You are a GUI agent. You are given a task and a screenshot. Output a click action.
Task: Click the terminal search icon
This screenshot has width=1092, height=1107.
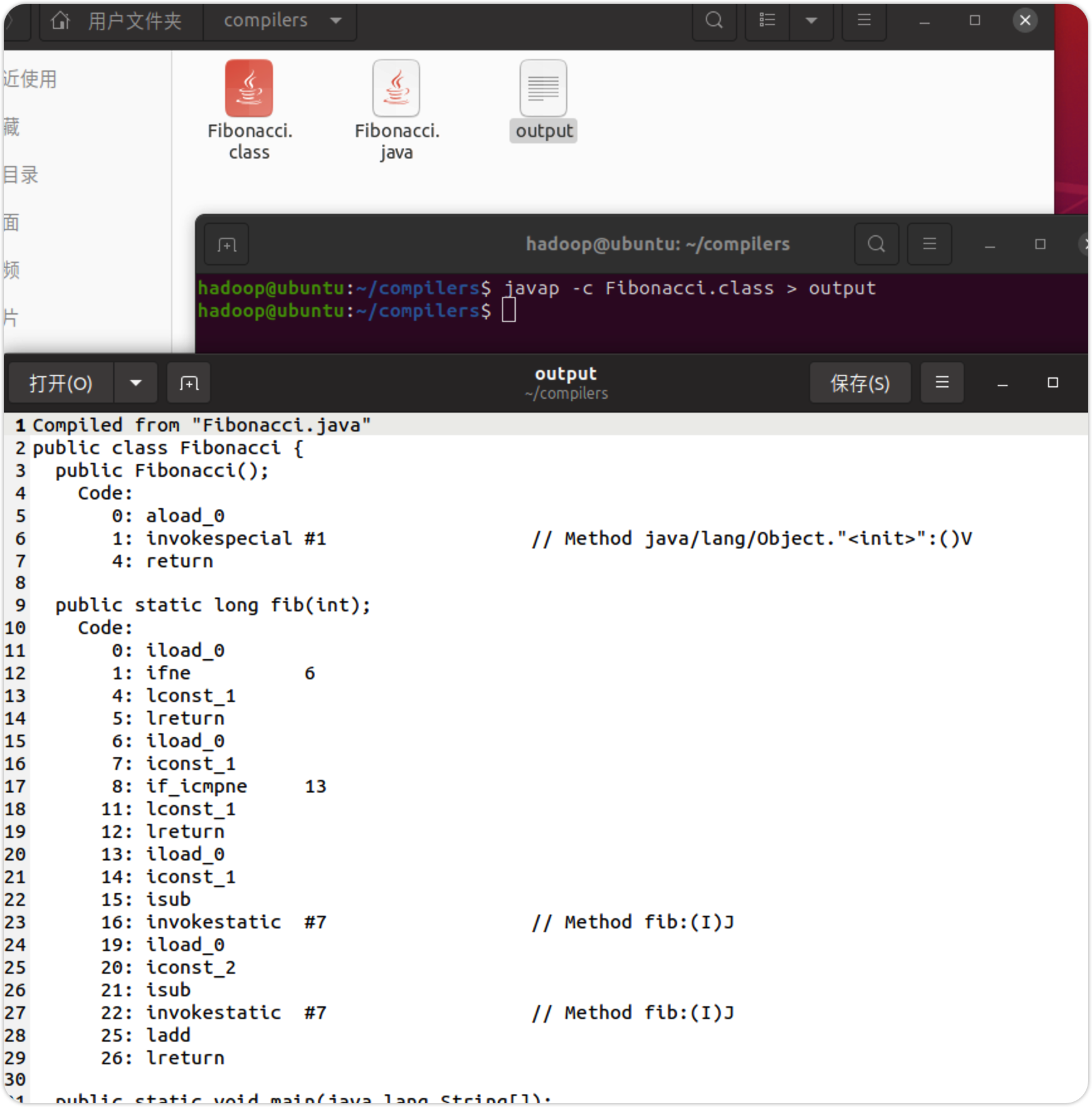876,244
